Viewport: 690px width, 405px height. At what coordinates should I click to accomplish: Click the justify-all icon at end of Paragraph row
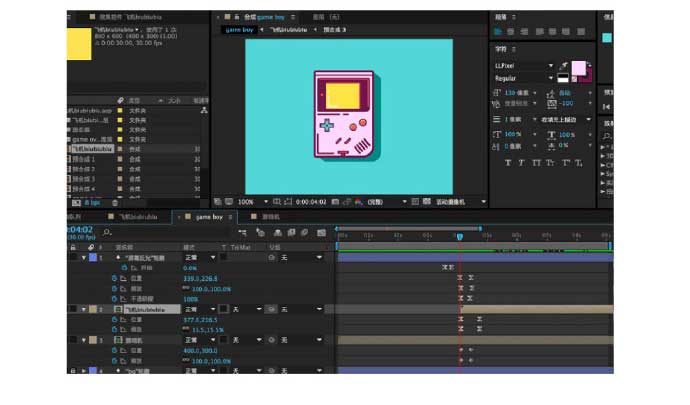coord(581,32)
